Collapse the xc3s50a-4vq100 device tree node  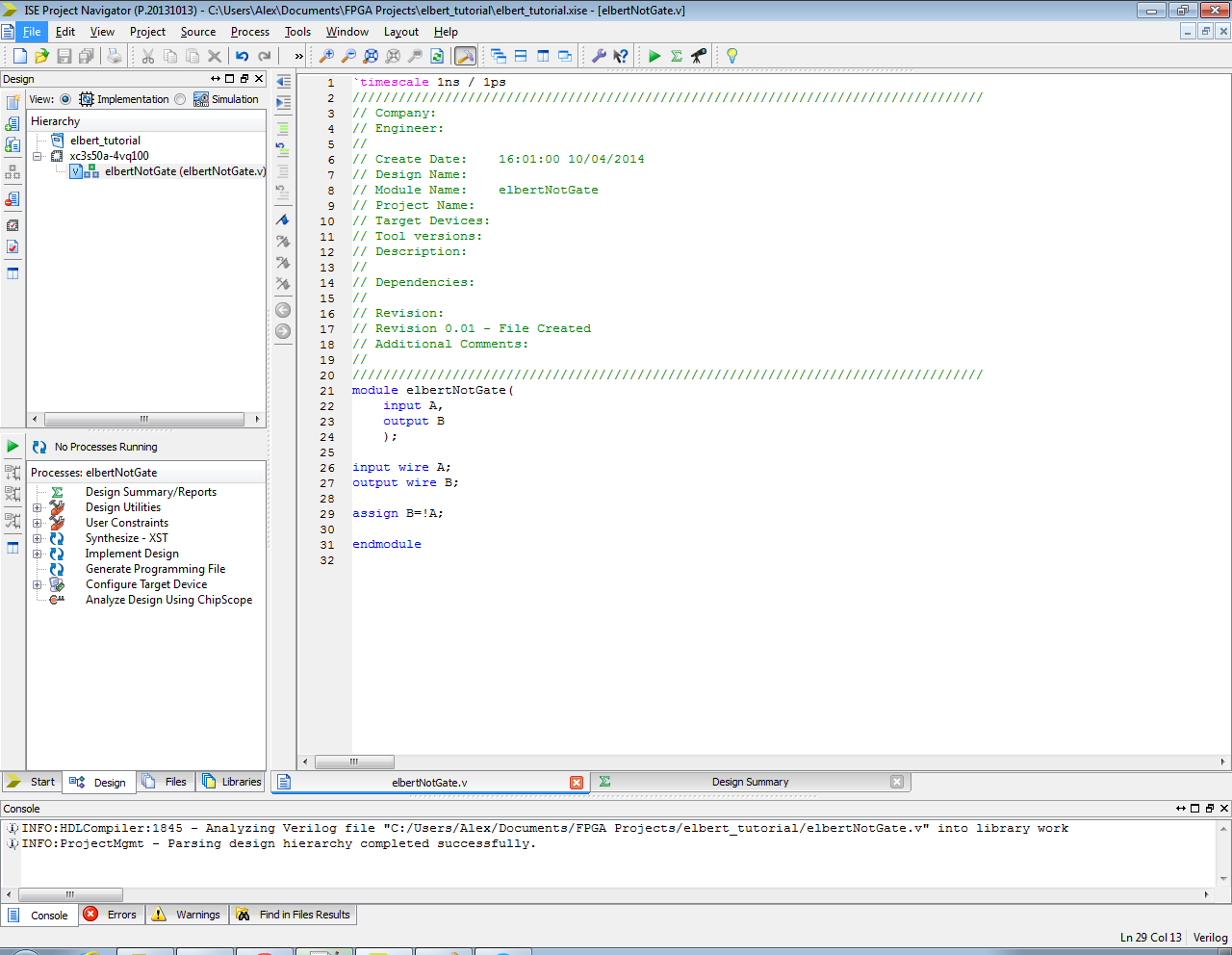click(x=38, y=156)
